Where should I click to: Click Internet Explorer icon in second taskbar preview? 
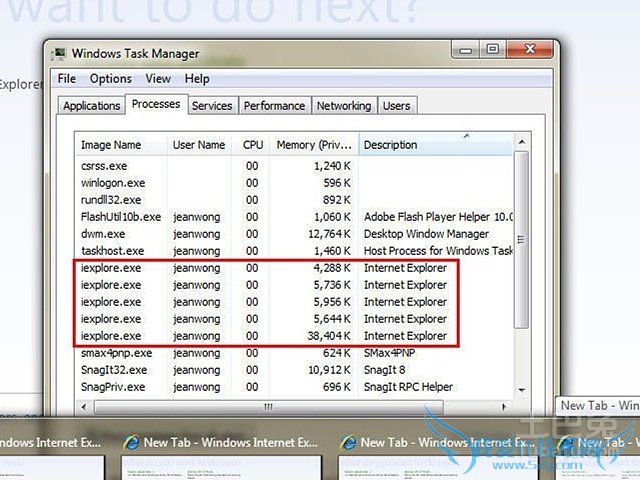click(132, 443)
